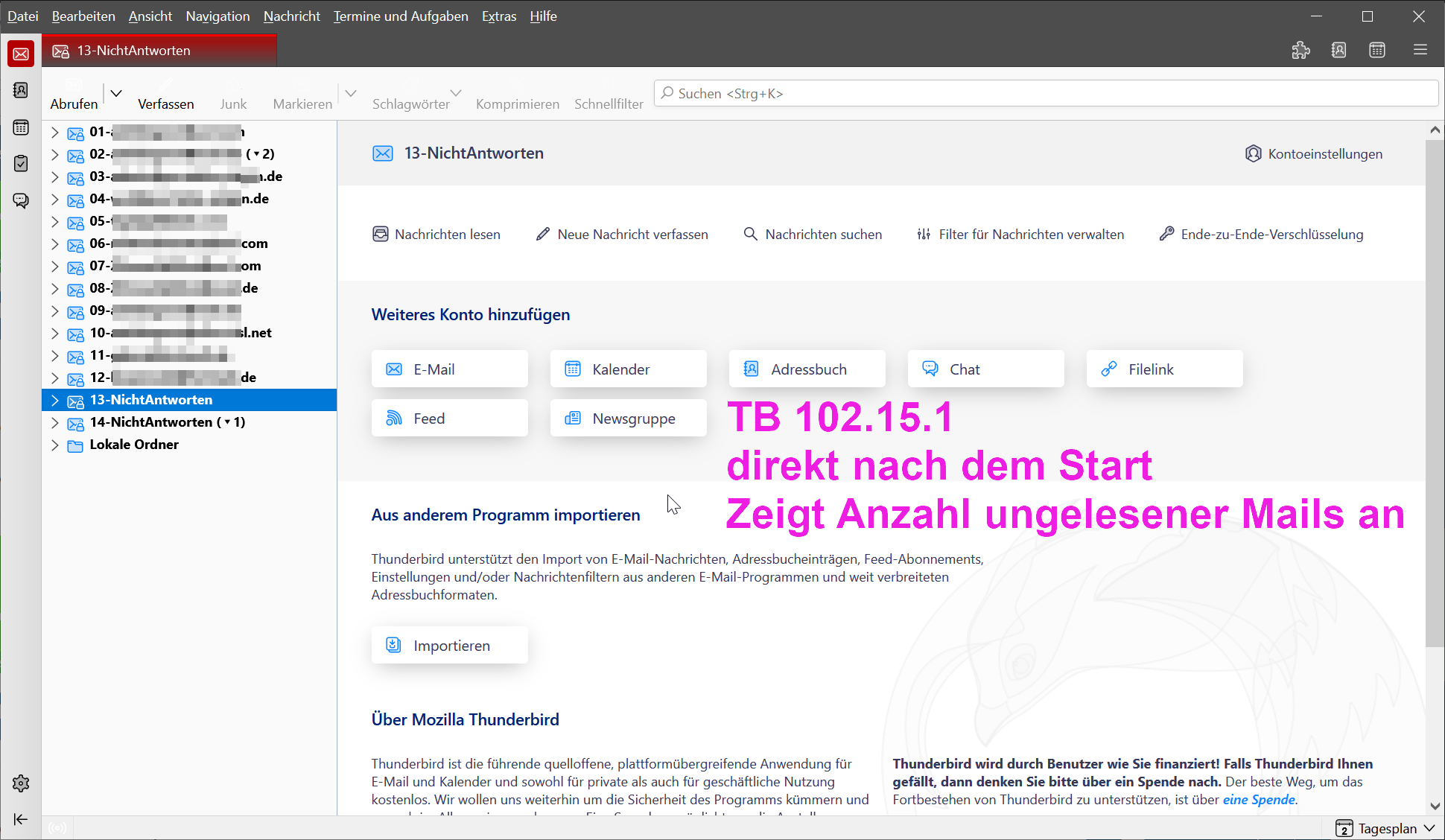Click the calendar icon in the tab bar
The height and width of the screenshot is (840, 1445).
click(x=1377, y=50)
